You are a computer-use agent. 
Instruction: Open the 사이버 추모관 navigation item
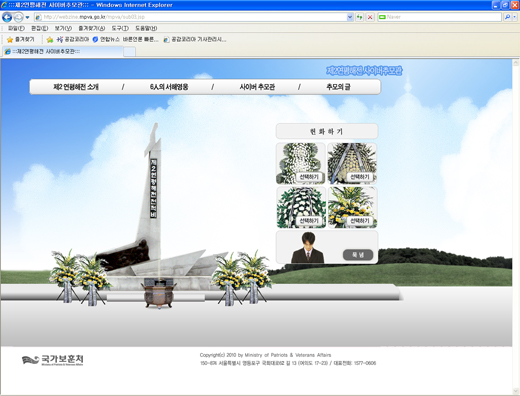click(257, 87)
